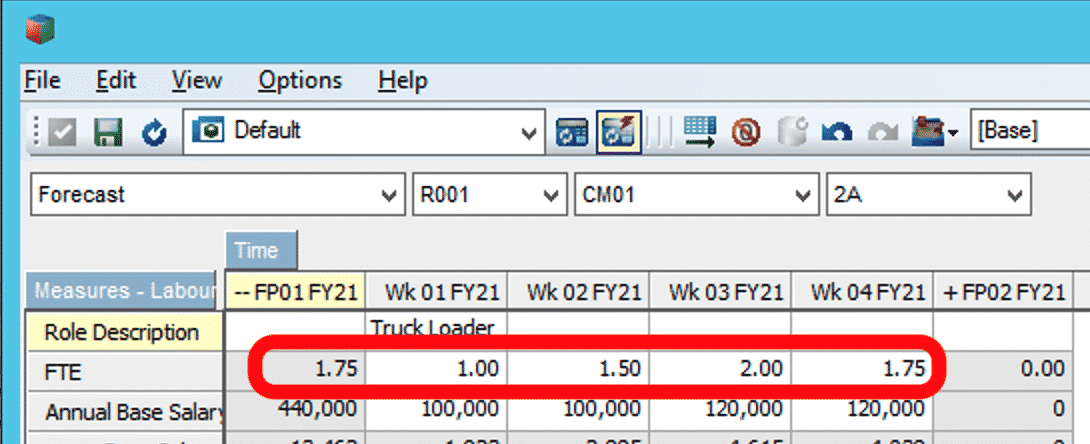This screenshot has width=1090, height=444.
Task: Click Annual Base Salary 100,000 under Wk 02
Action: click(578, 410)
